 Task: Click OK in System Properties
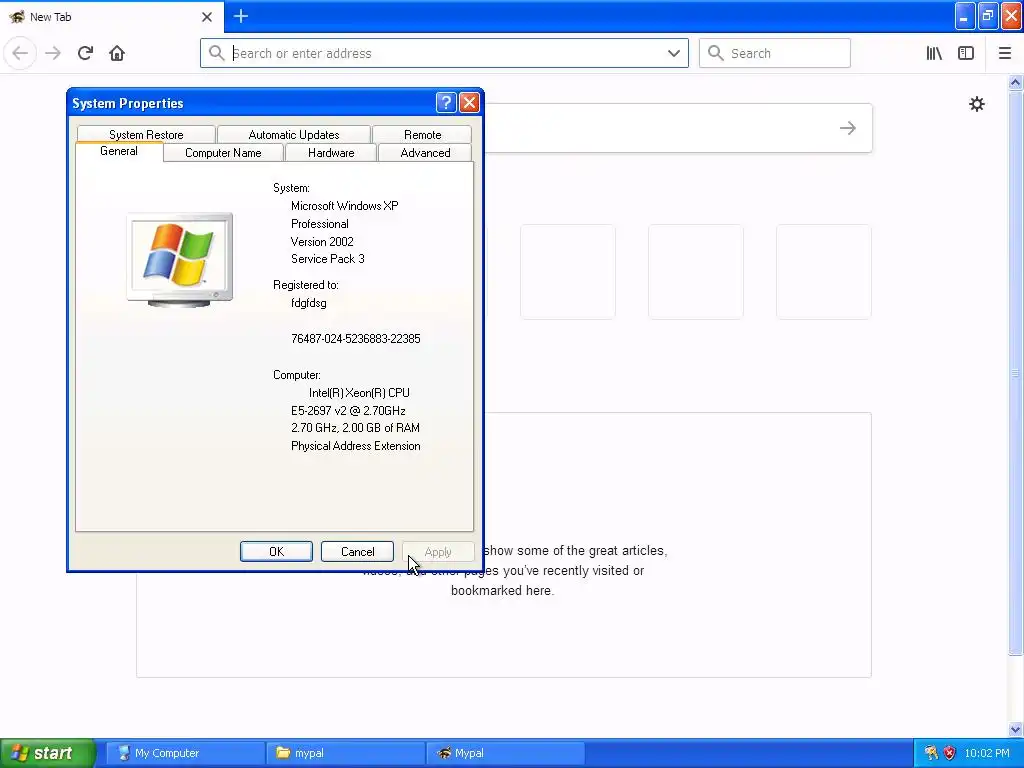pyautogui.click(x=276, y=552)
